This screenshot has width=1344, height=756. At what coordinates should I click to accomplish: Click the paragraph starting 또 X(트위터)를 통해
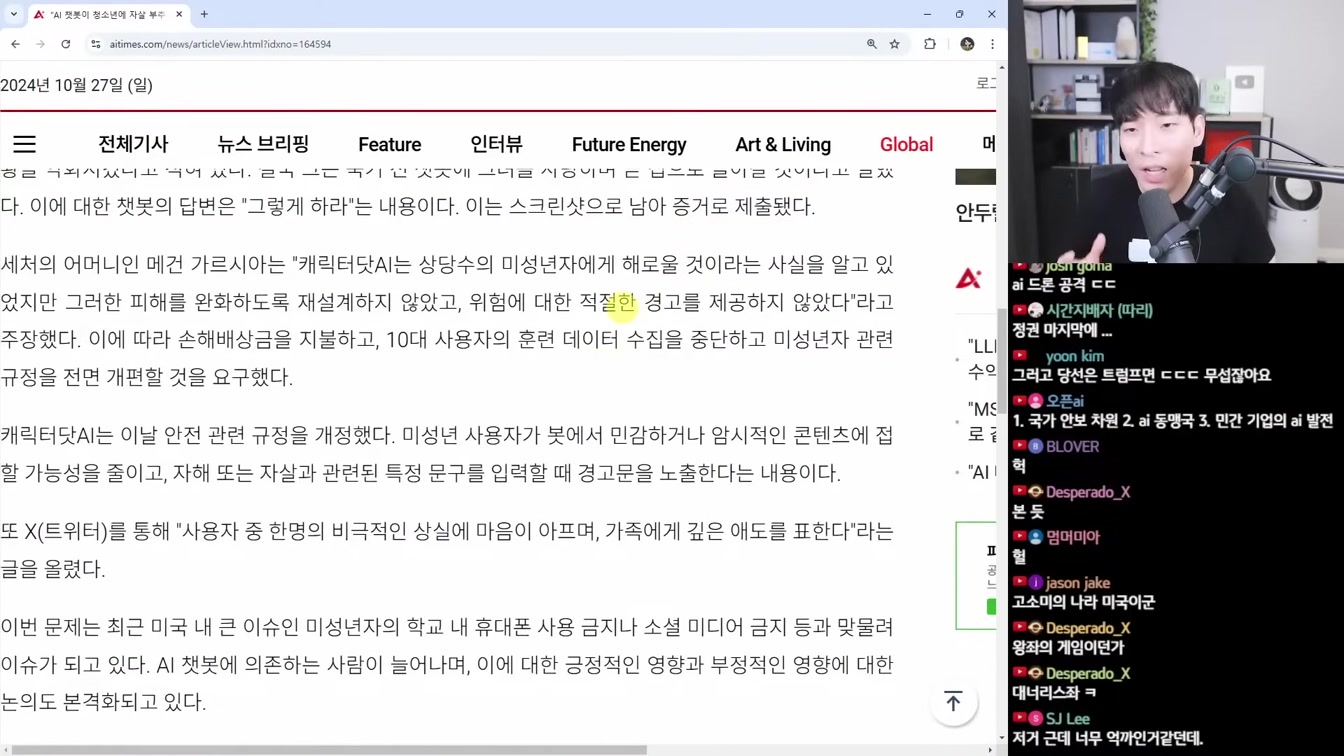pos(447,550)
